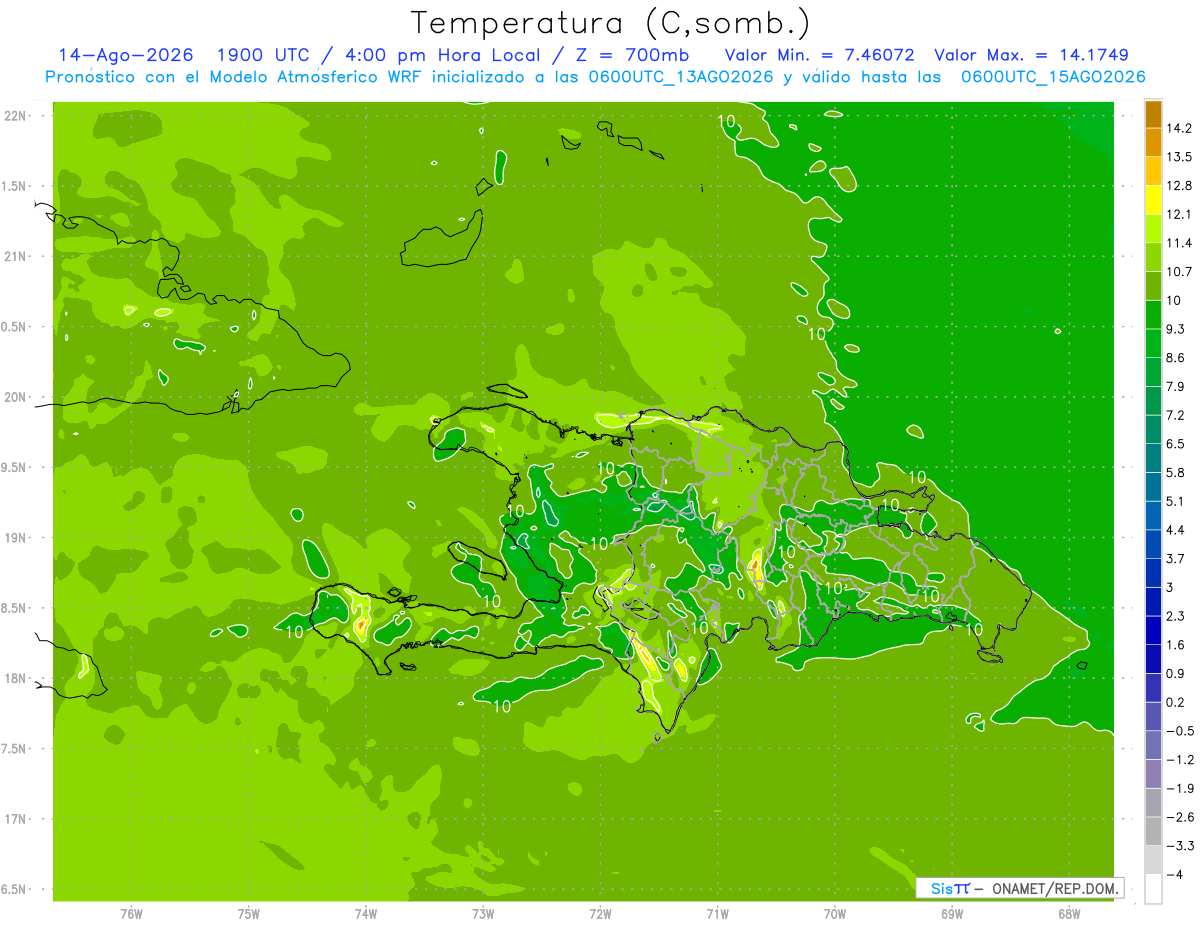
Task: Click the '-1.9' colorbar label
Action: click(1178, 788)
